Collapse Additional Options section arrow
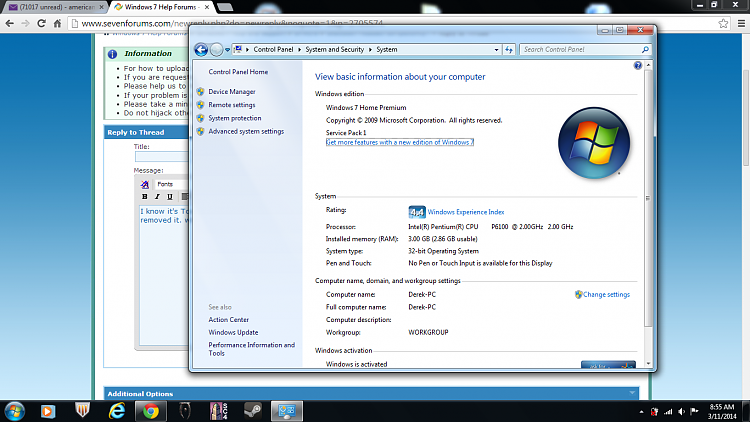Image resolution: width=750 pixels, height=422 pixels. 632,393
